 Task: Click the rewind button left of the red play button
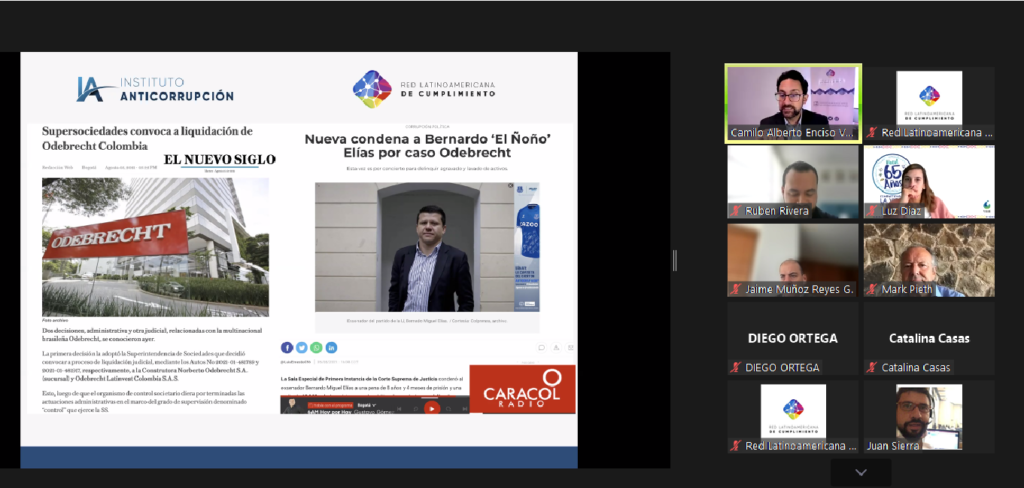pyautogui.click(x=415, y=409)
